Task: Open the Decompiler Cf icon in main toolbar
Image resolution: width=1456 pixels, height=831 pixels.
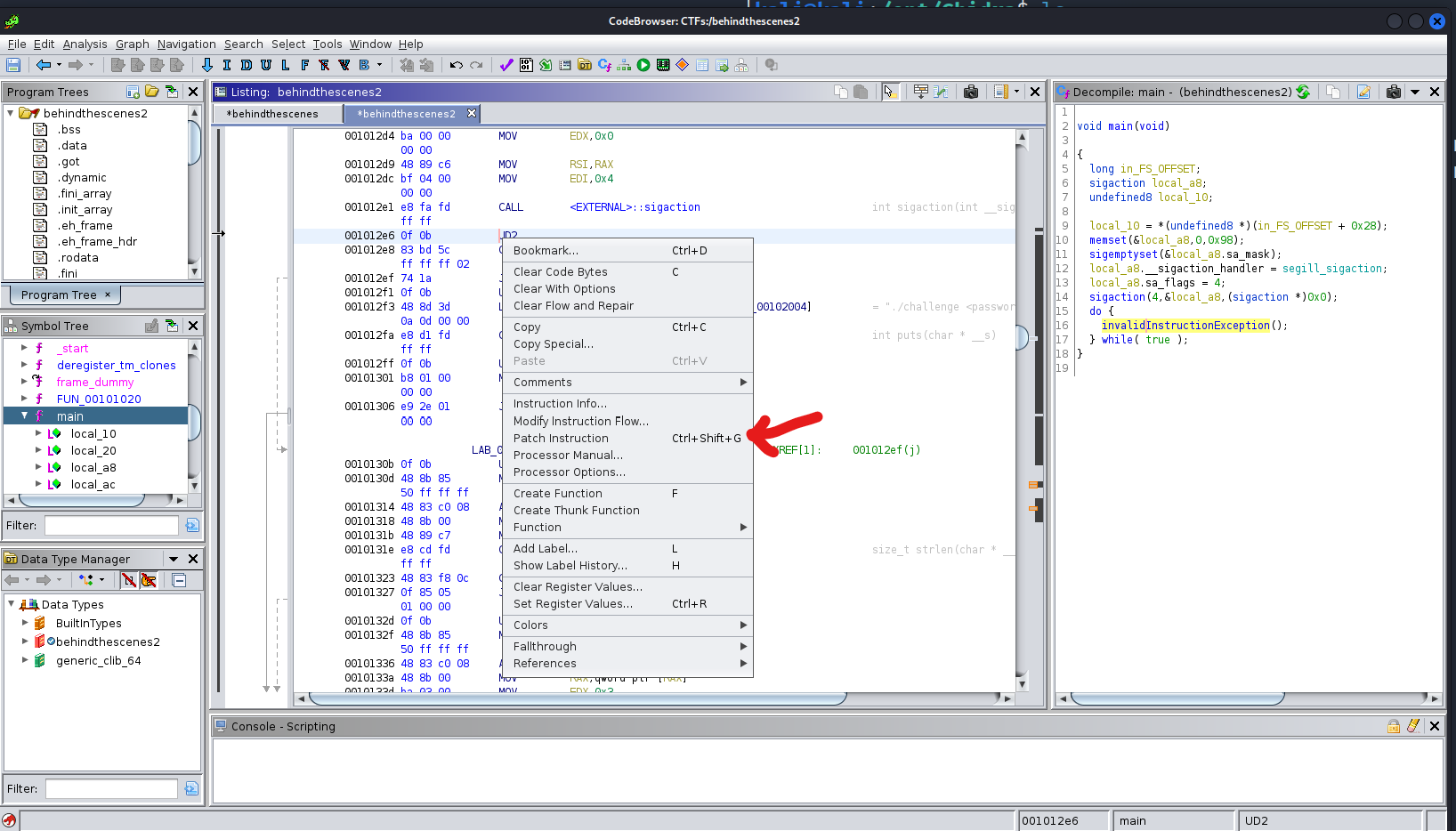Action: point(604,65)
